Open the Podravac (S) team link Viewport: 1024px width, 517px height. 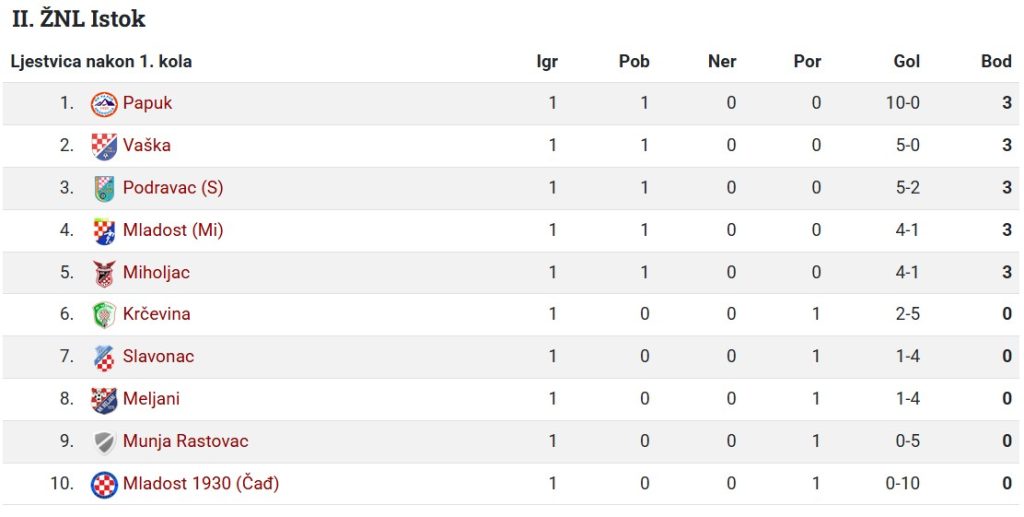pos(173,188)
